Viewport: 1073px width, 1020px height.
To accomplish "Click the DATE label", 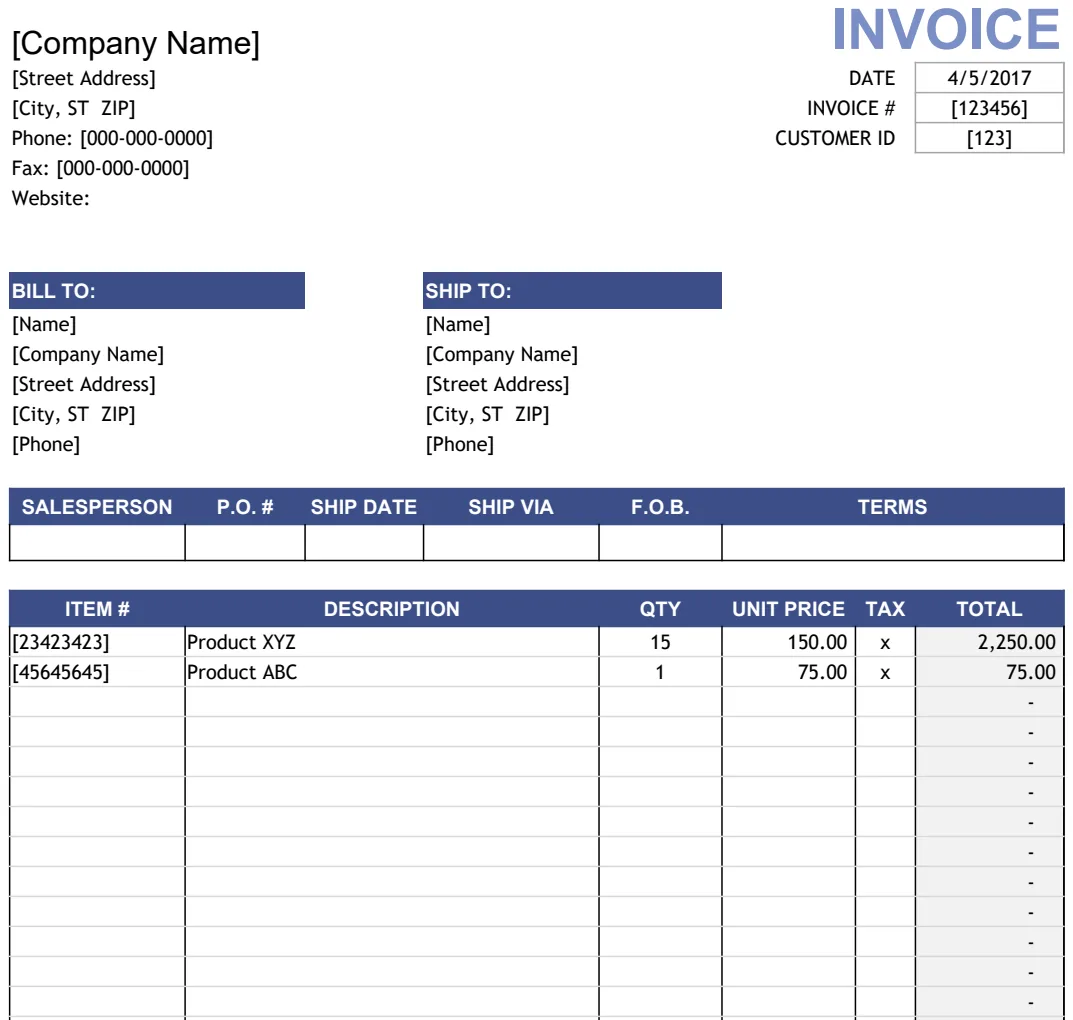I will (x=872, y=78).
